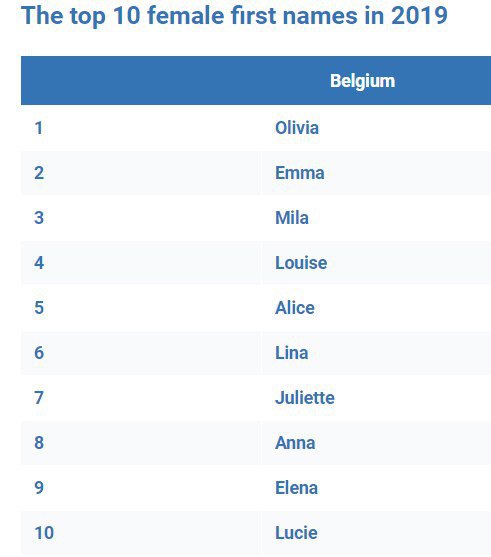Viewport: 491px width, 557px height.
Task: Select the name Juliette
Action: click(305, 398)
